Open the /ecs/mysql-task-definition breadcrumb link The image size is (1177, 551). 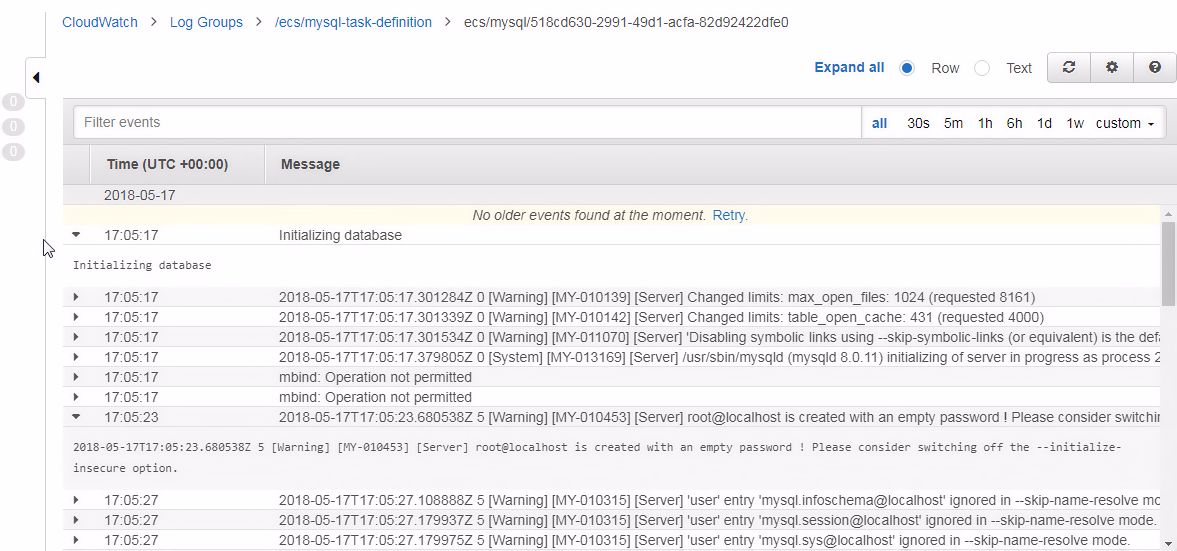[354, 22]
